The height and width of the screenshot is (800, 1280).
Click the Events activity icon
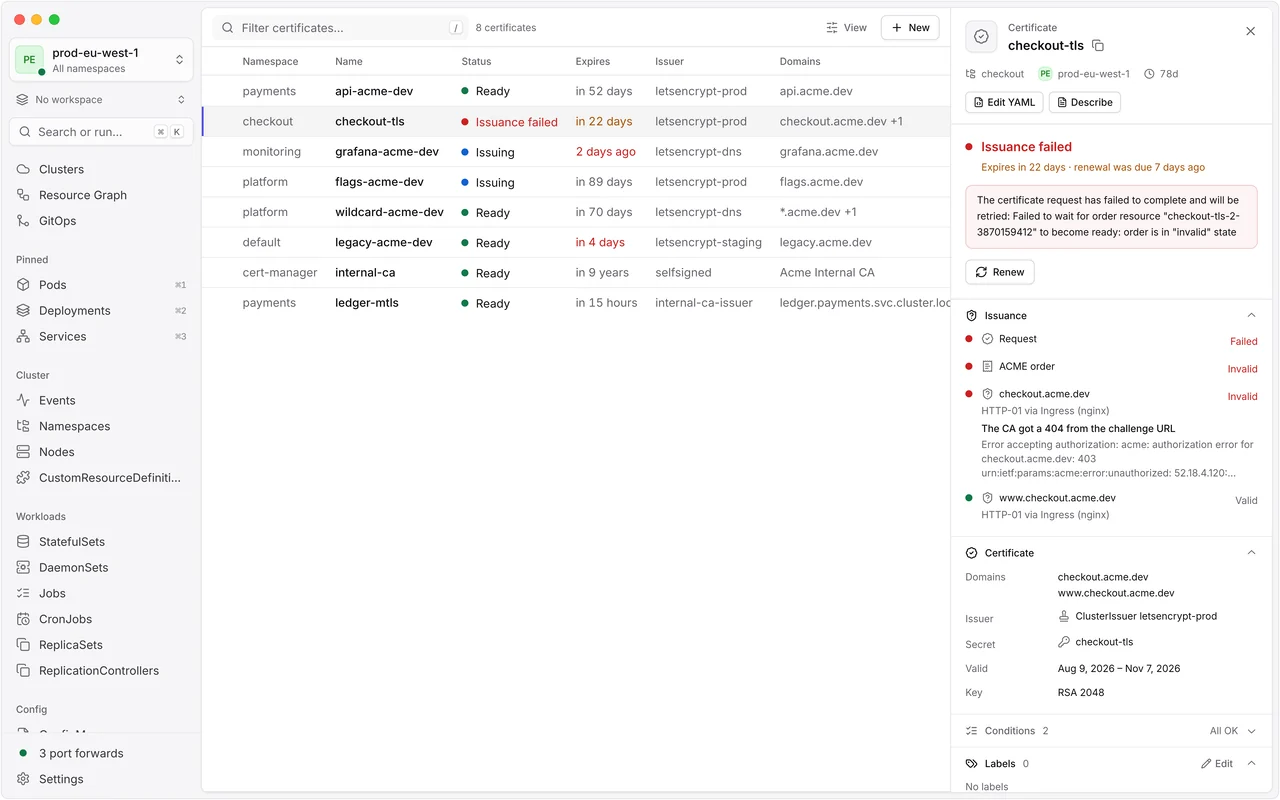click(23, 400)
